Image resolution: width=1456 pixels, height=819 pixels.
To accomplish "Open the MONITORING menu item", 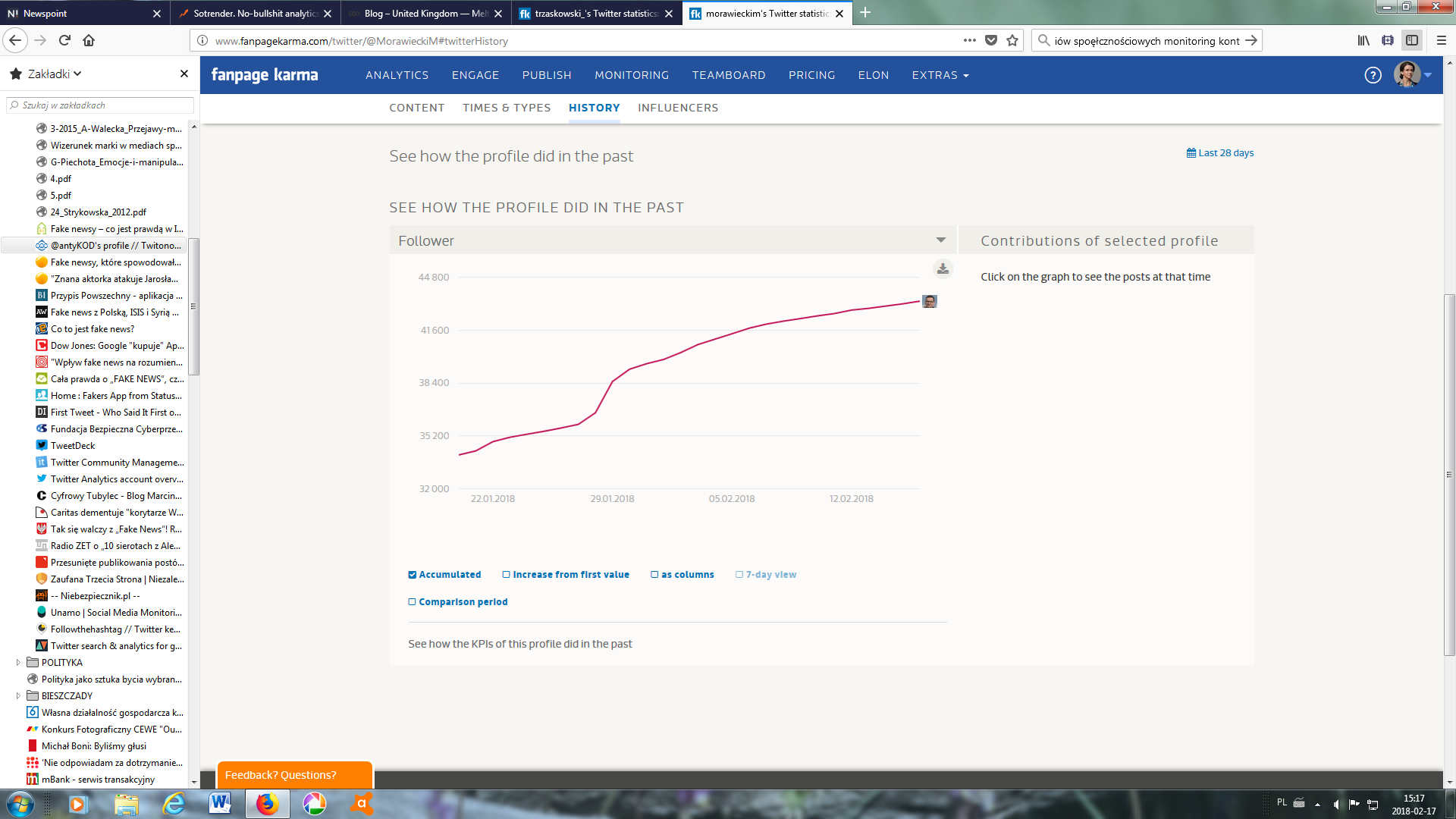I will point(631,75).
